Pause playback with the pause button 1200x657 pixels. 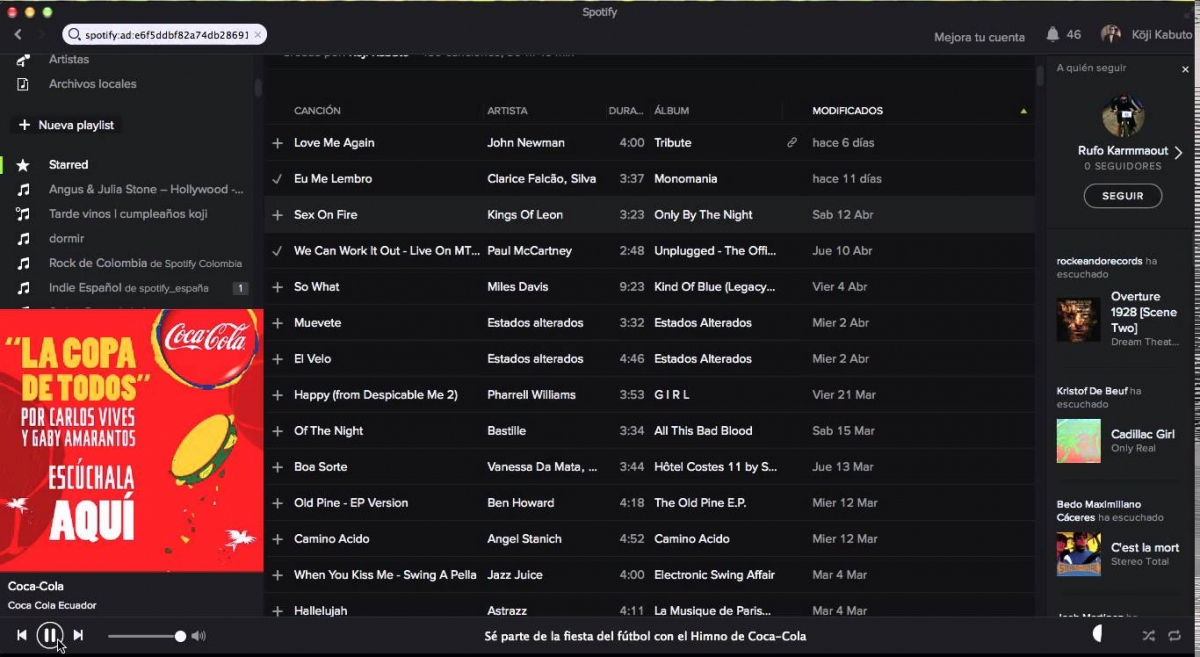click(50, 635)
